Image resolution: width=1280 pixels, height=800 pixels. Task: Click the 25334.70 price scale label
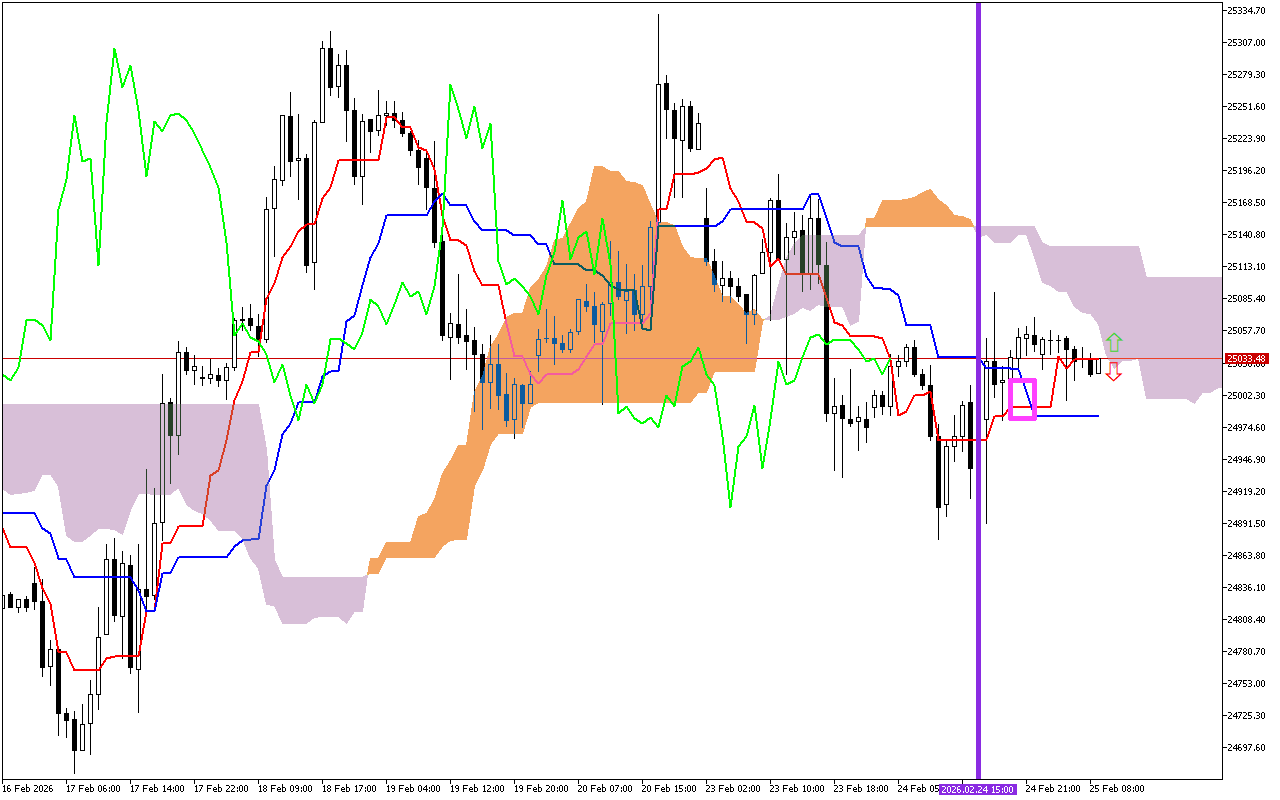pos(1246,10)
